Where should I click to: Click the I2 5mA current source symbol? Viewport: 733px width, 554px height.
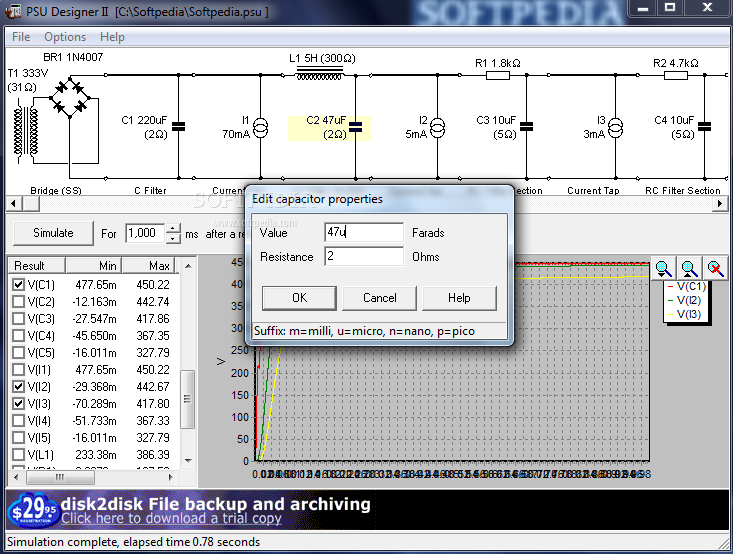click(x=438, y=128)
